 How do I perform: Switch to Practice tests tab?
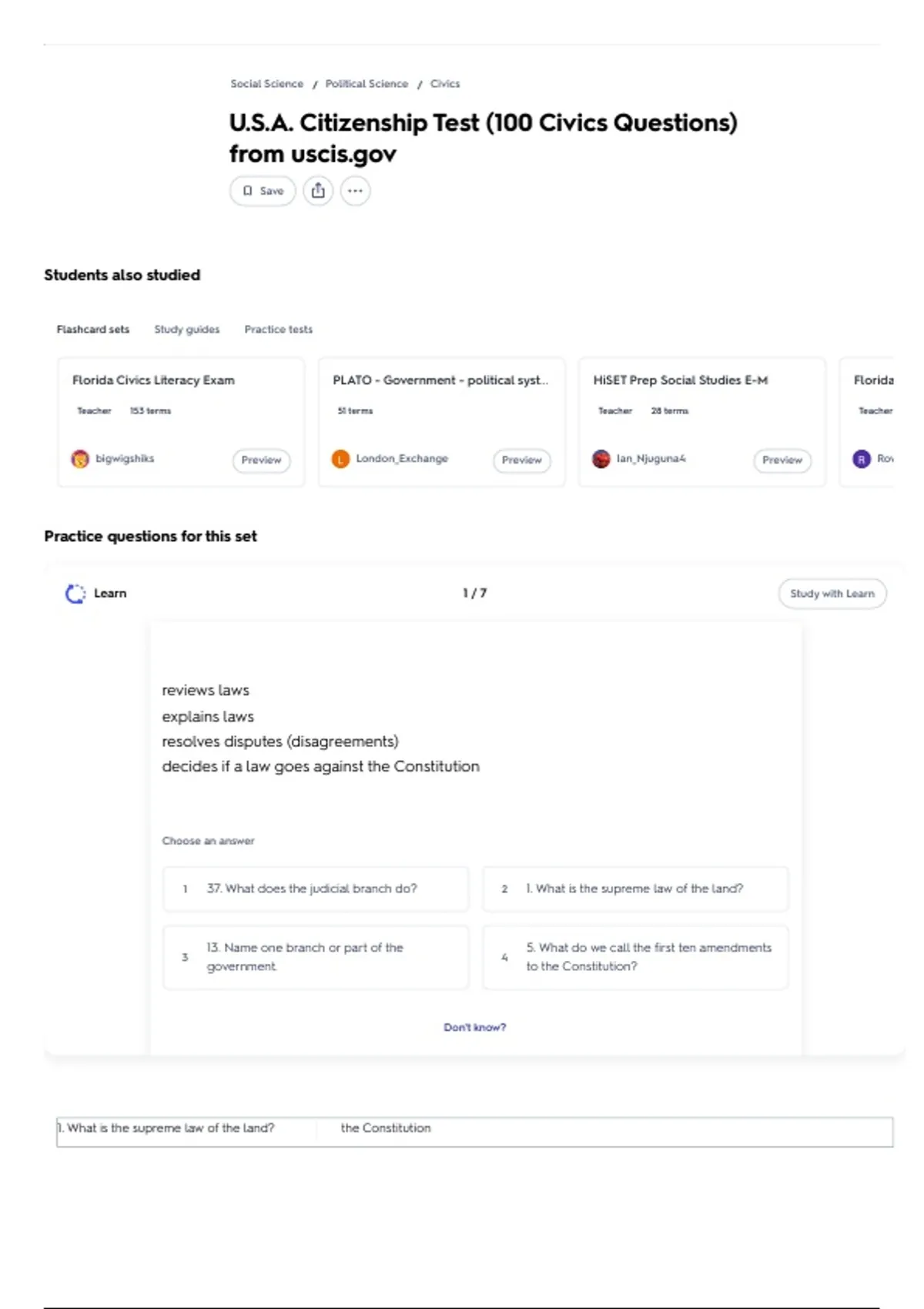278,330
